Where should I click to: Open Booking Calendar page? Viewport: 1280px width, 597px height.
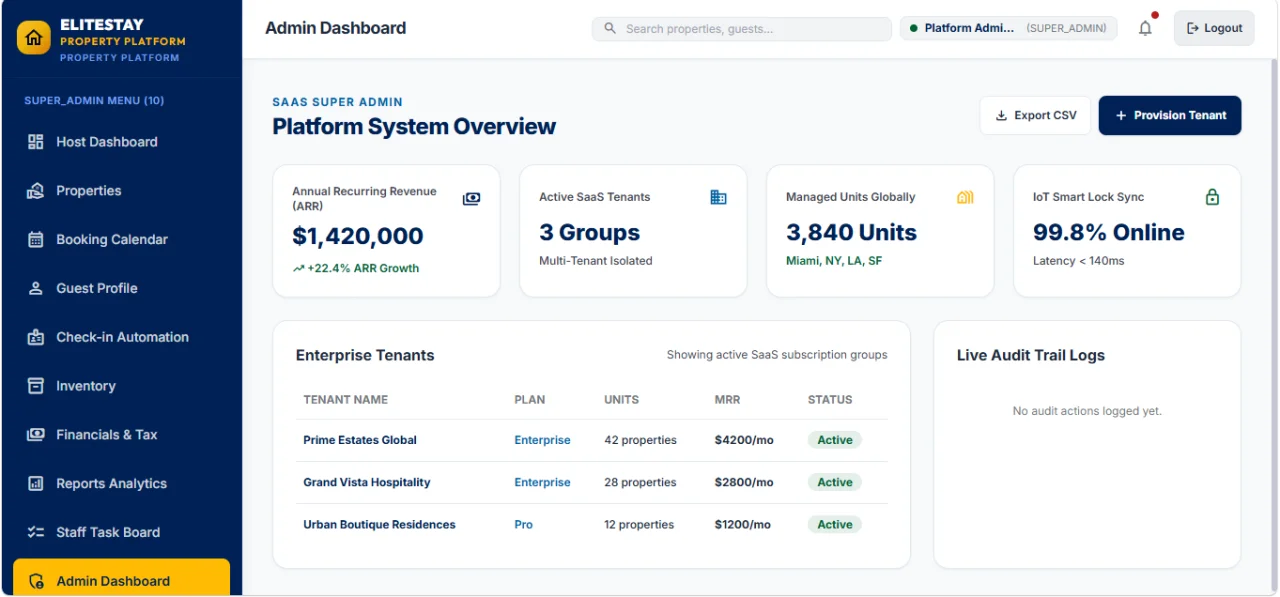click(121, 240)
